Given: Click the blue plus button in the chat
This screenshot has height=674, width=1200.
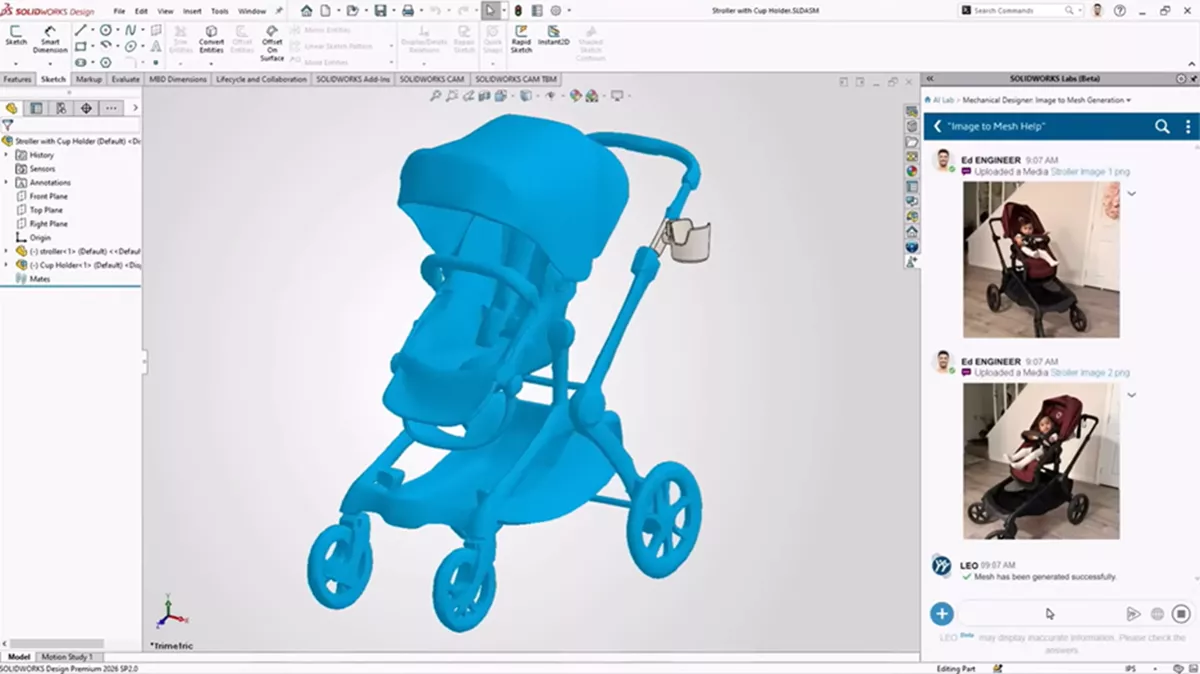Looking at the screenshot, I should [x=941, y=613].
